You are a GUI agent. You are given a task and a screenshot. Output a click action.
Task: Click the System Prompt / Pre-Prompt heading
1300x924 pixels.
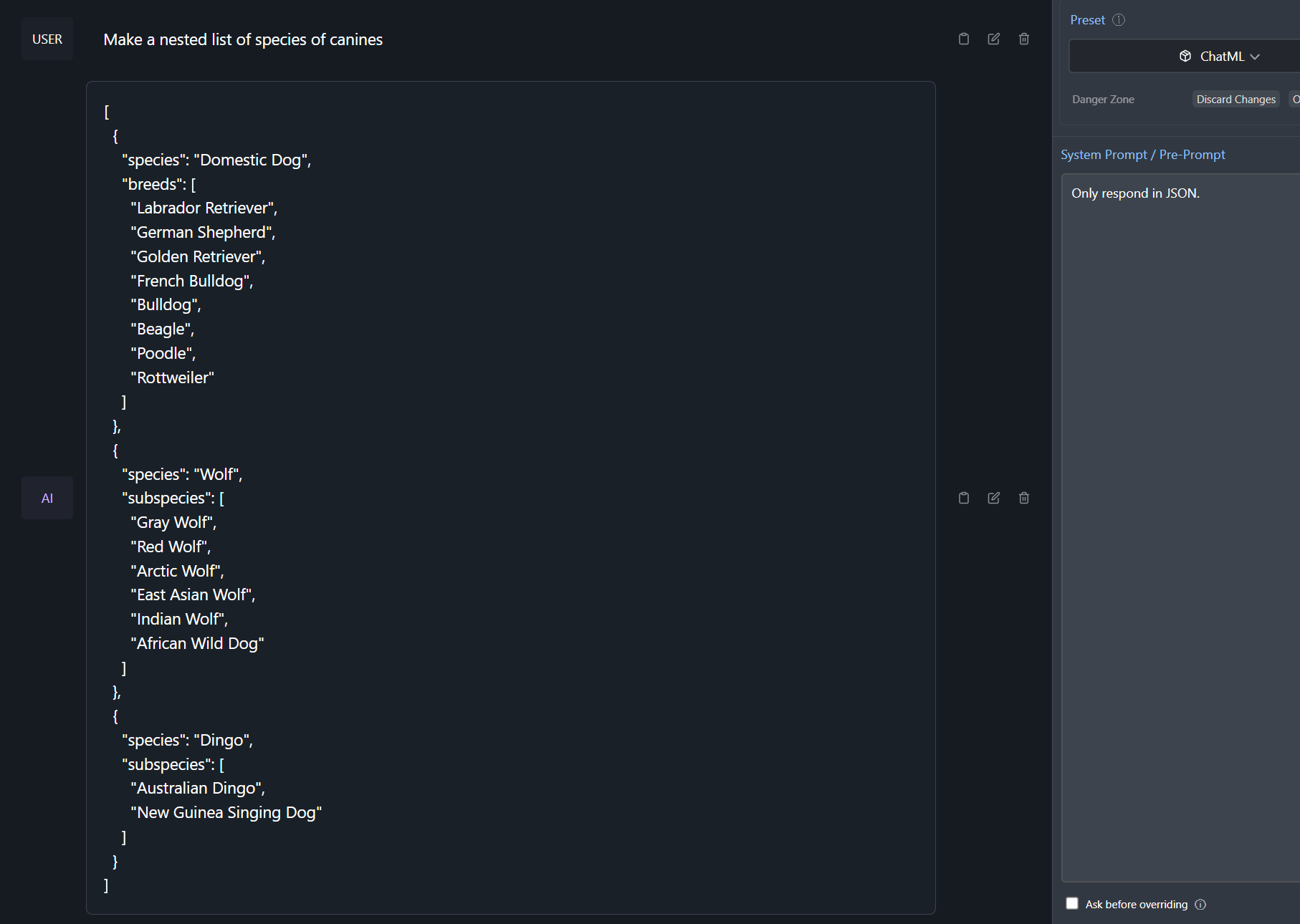click(1142, 155)
